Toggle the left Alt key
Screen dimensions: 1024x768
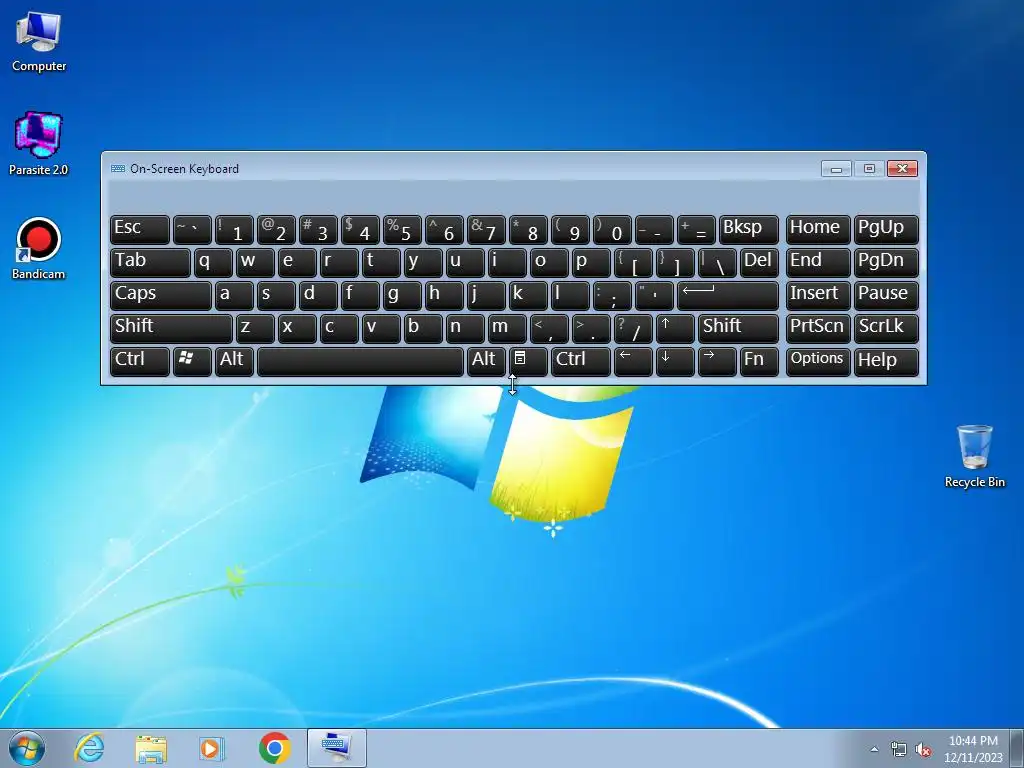point(234,362)
